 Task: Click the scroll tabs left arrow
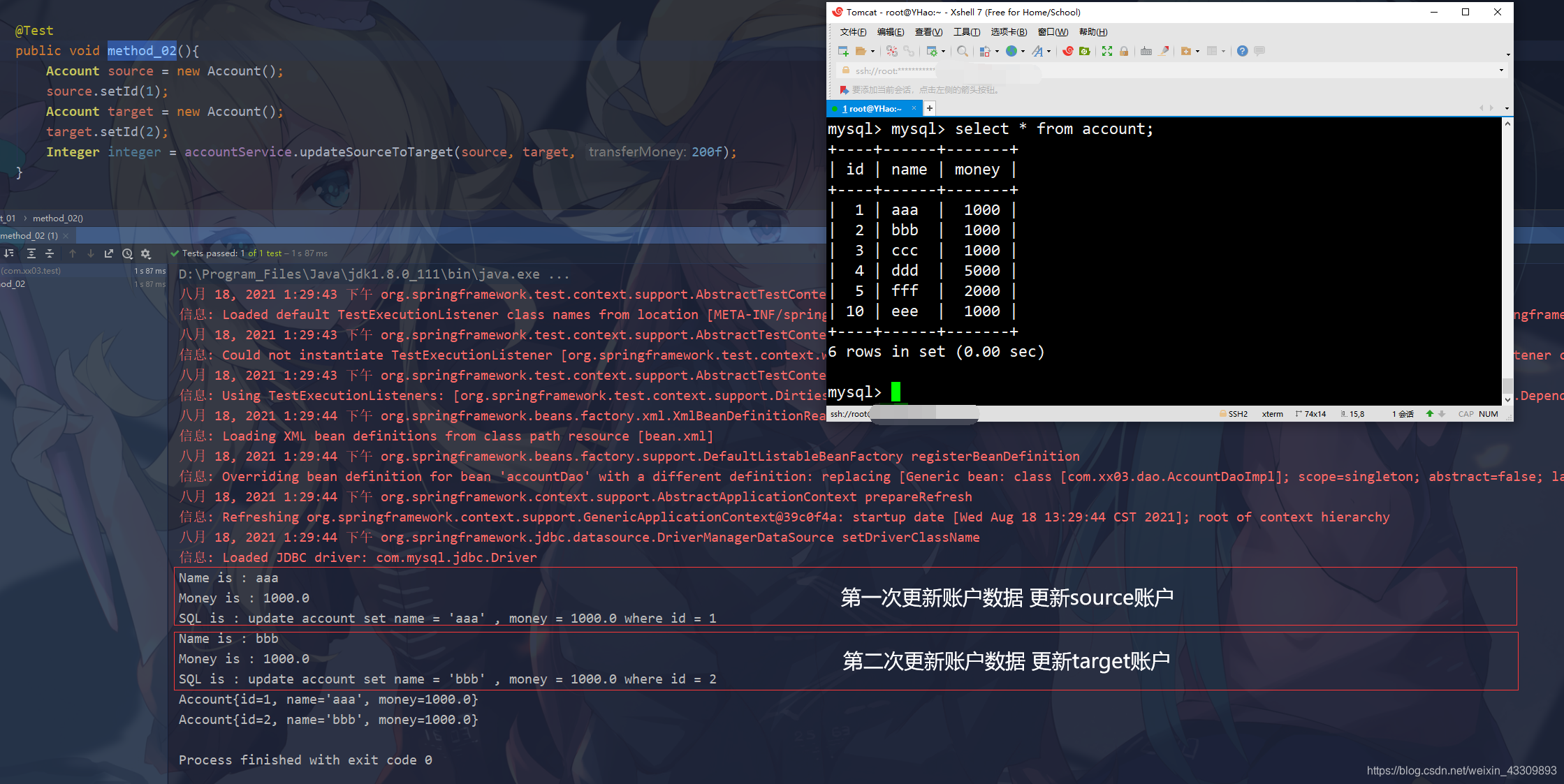pos(1482,108)
